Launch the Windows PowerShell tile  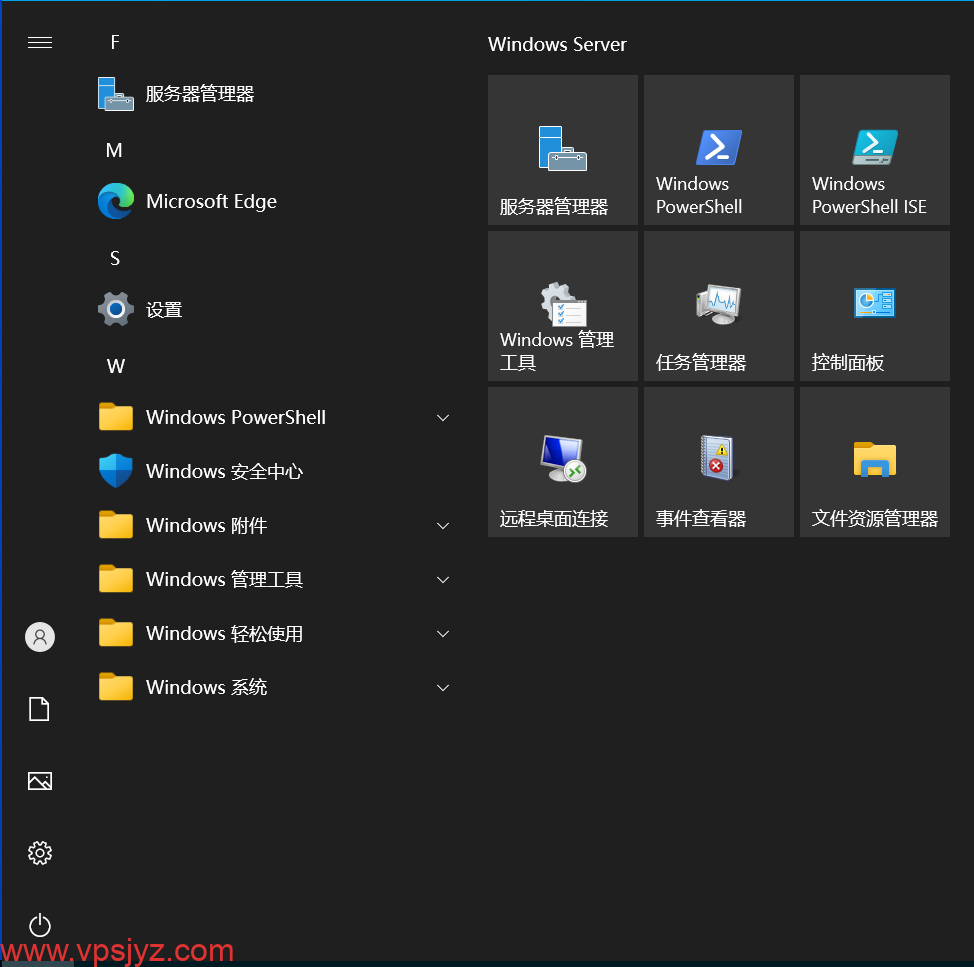[719, 150]
